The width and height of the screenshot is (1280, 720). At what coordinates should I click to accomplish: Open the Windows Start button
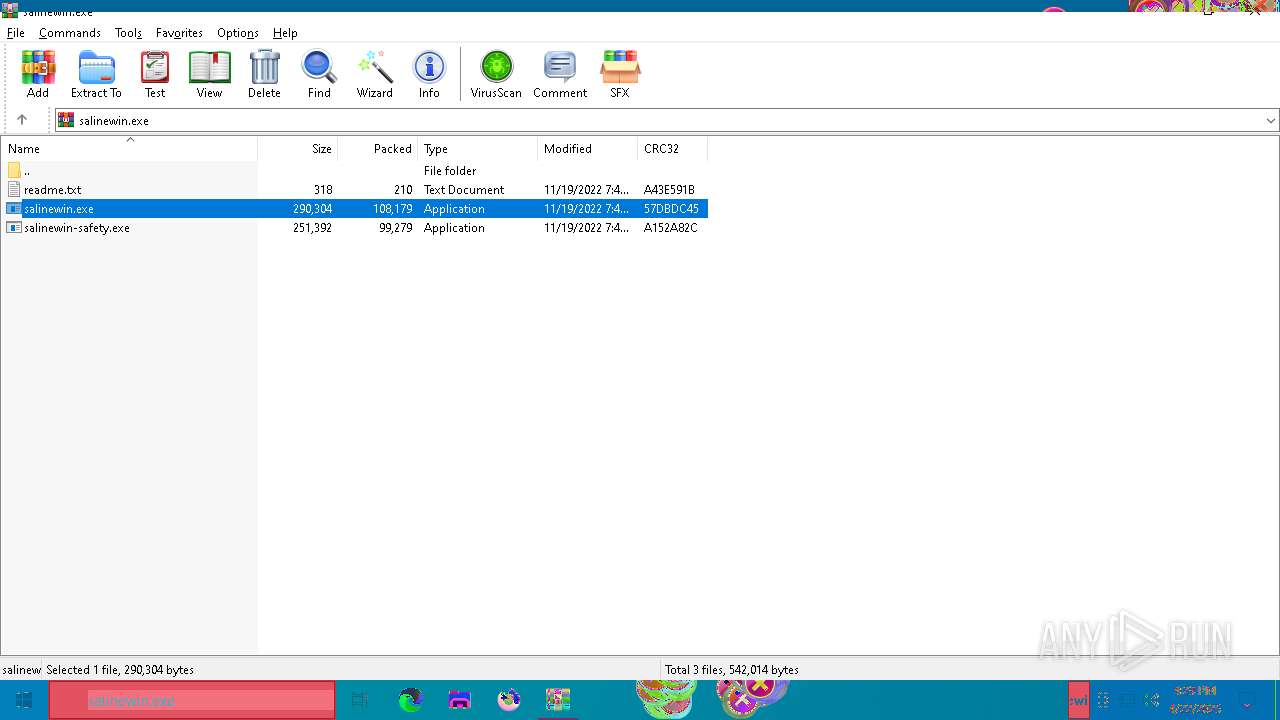coord(24,700)
